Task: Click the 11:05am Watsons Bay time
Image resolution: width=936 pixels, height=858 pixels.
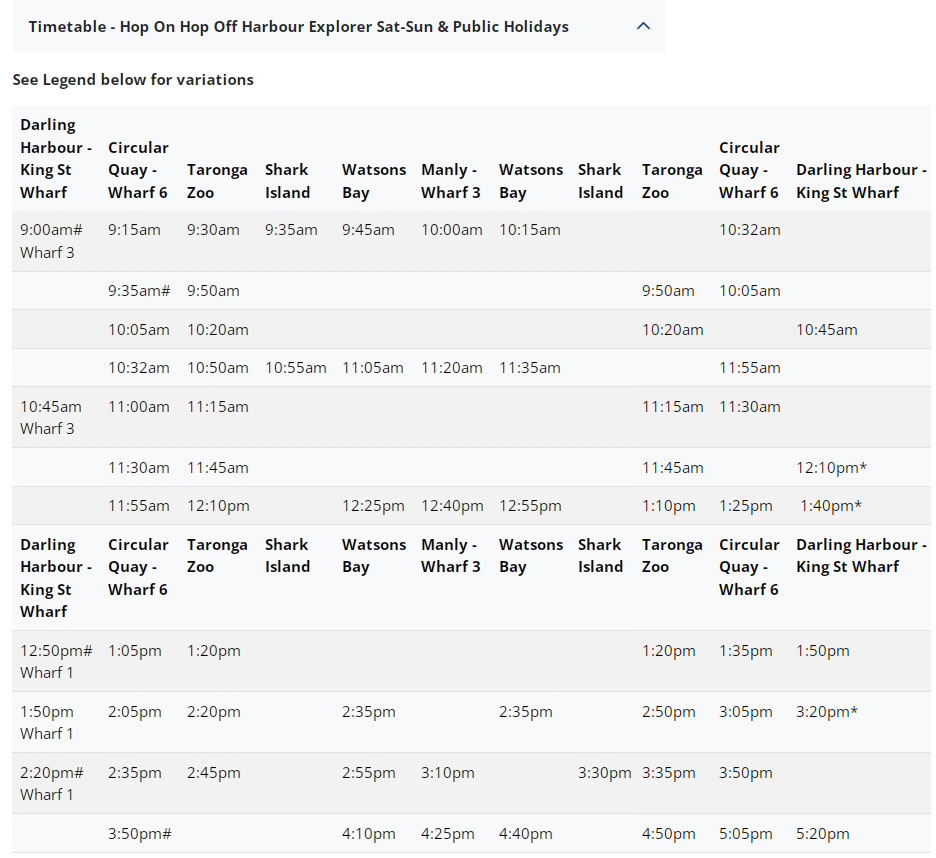Action: [372, 368]
